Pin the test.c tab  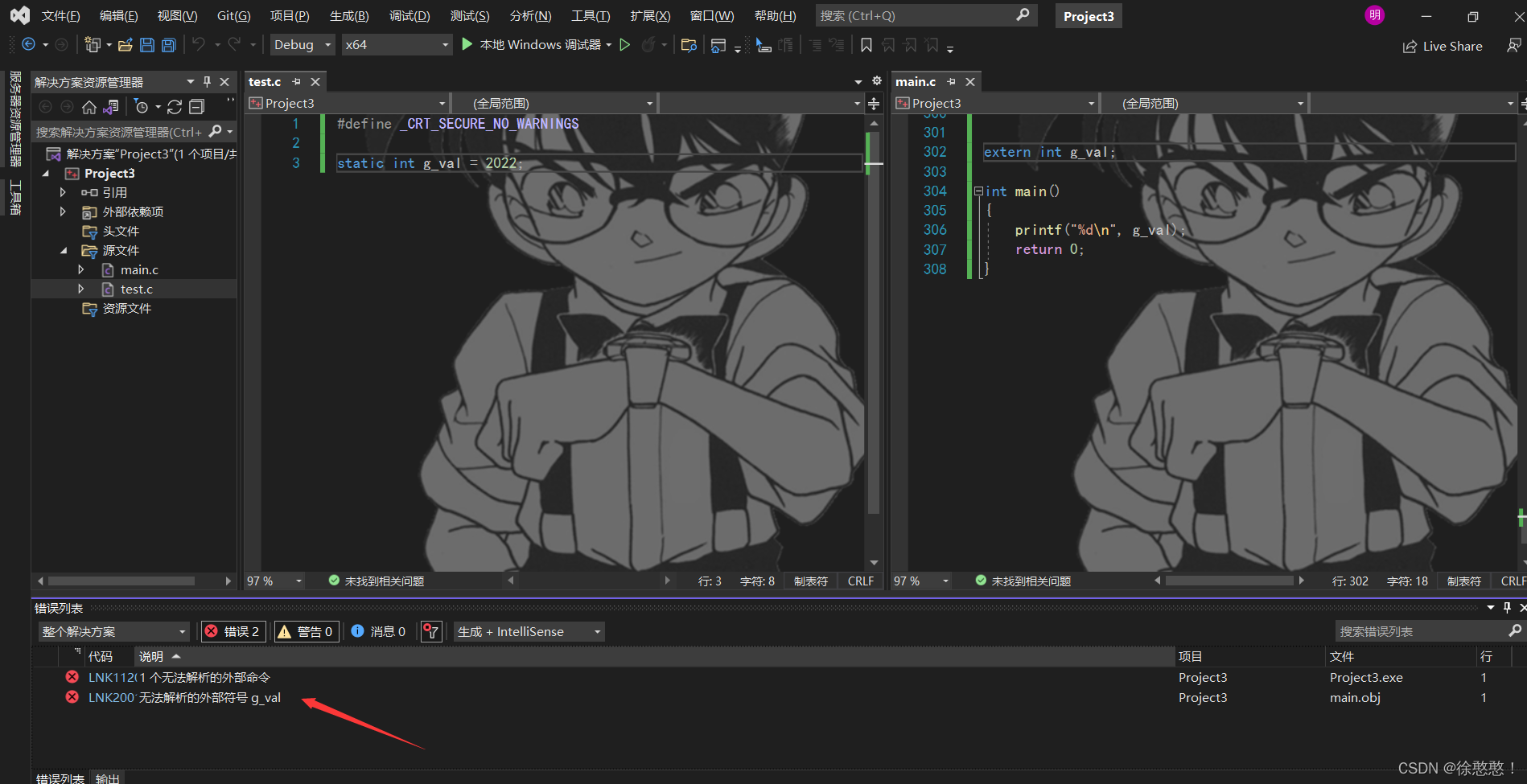pos(296,82)
